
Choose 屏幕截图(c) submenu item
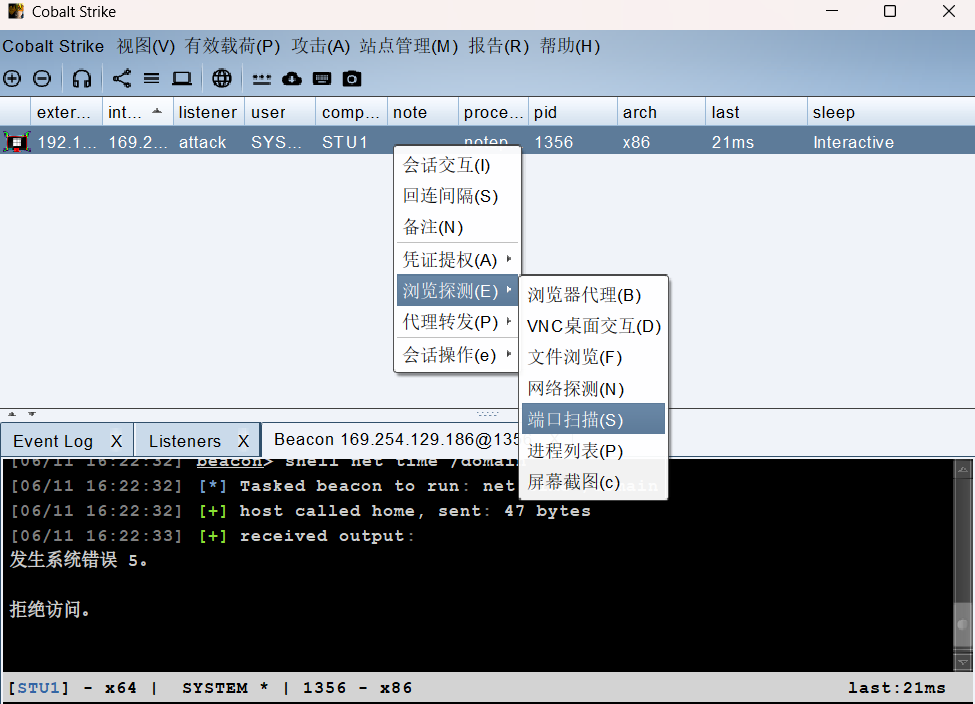coord(593,481)
